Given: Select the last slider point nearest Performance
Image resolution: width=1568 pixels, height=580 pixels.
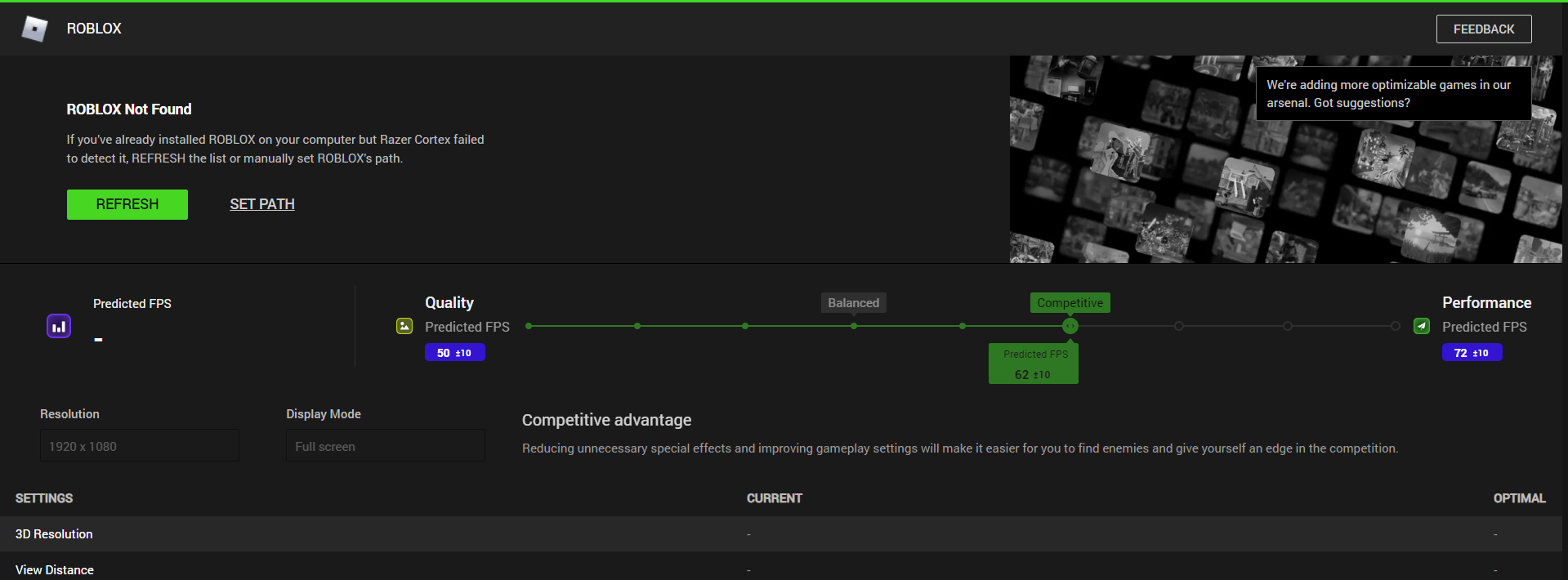Looking at the screenshot, I should click(x=1396, y=326).
